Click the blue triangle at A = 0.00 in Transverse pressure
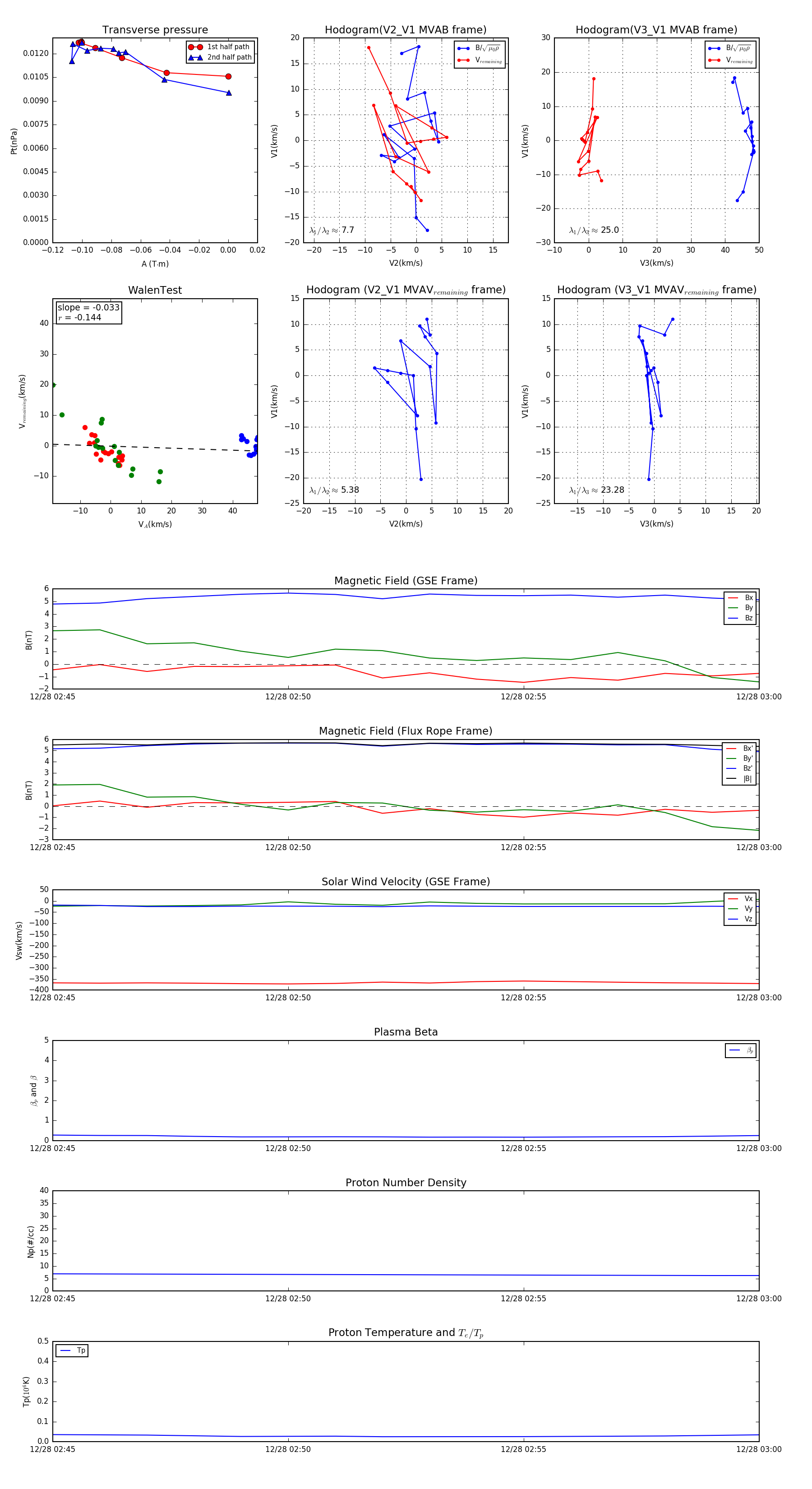Image resolution: width=812 pixels, height=1489 pixels. [x=229, y=92]
